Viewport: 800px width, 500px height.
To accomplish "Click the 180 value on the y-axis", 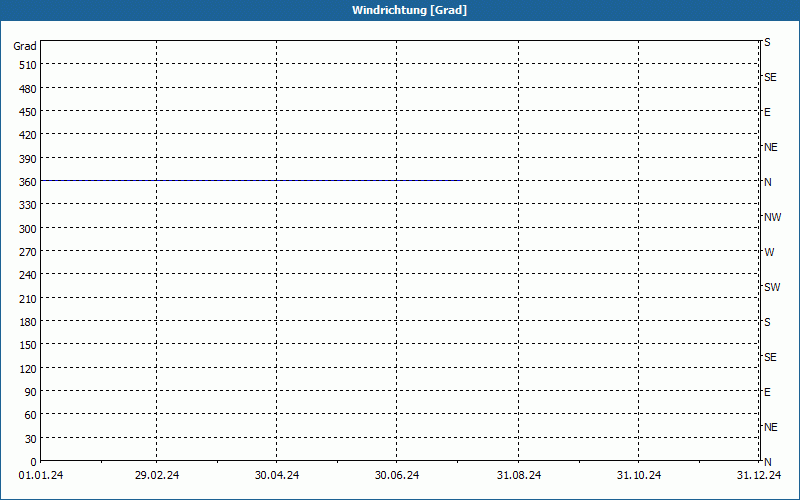I will [27, 322].
